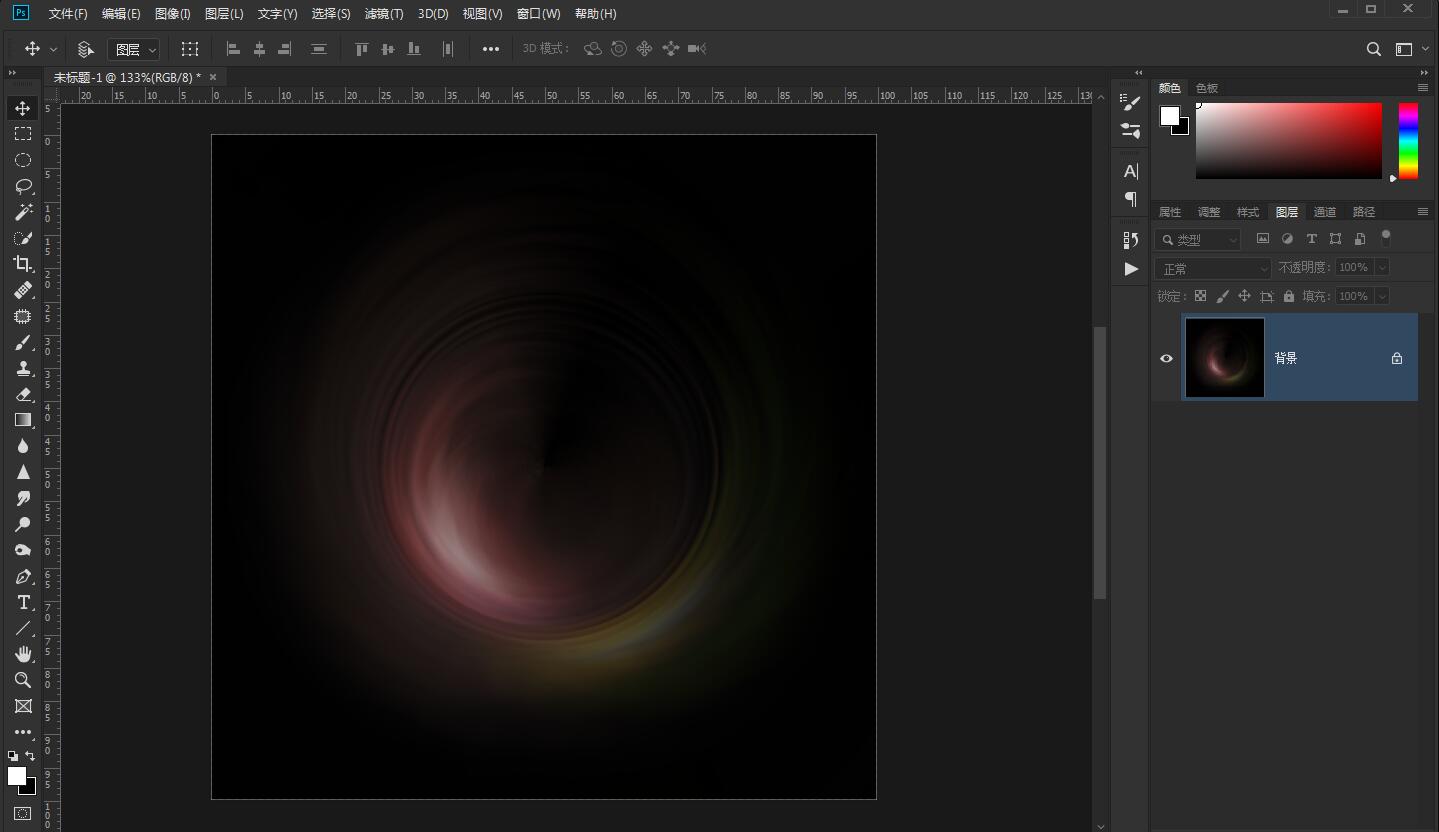Click the three-dots align options button

pos(491,49)
